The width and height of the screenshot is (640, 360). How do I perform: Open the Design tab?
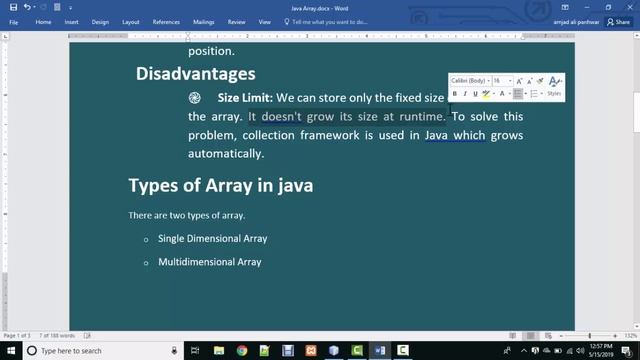click(100, 22)
